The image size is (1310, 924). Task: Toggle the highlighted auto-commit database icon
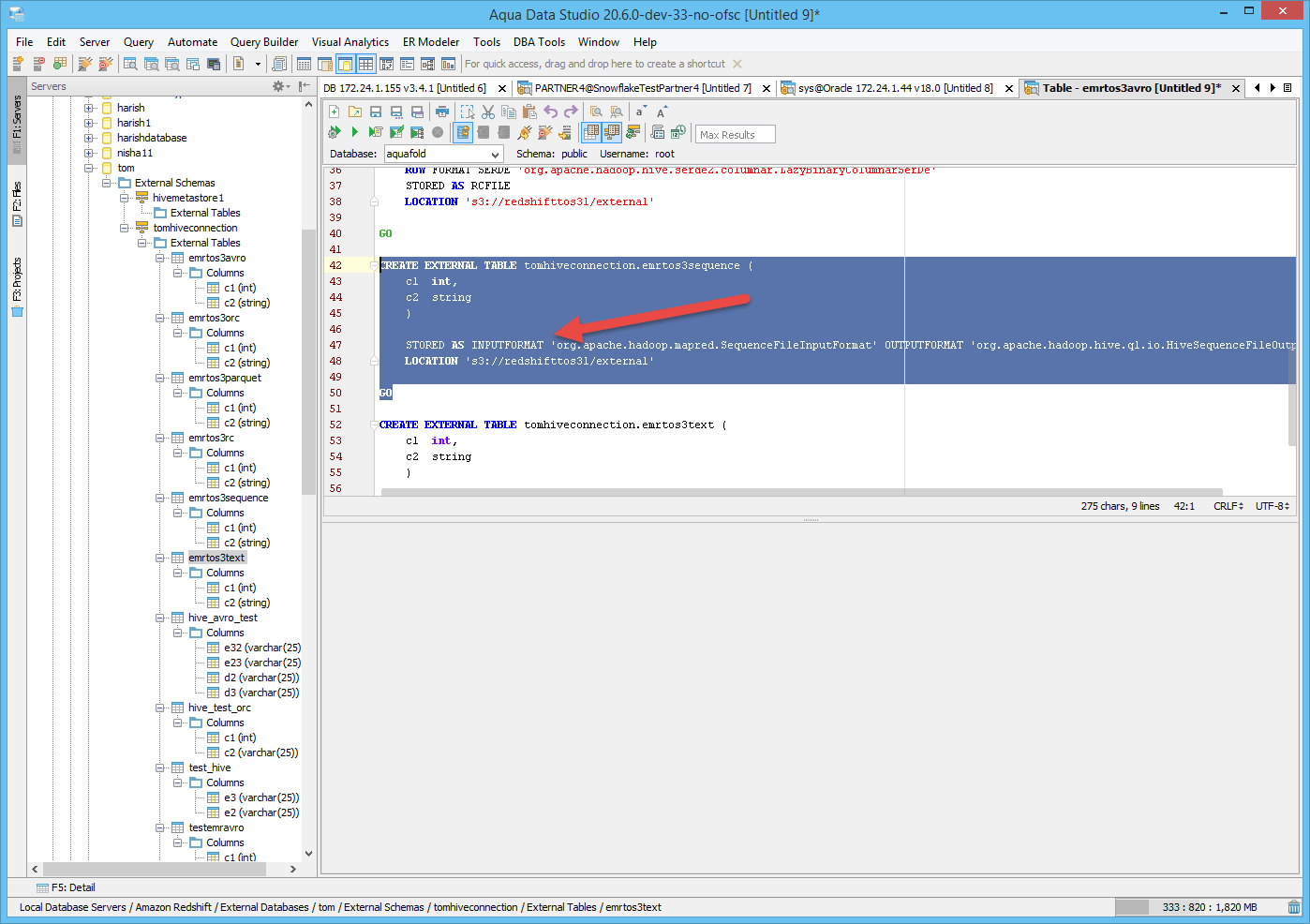click(x=463, y=132)
